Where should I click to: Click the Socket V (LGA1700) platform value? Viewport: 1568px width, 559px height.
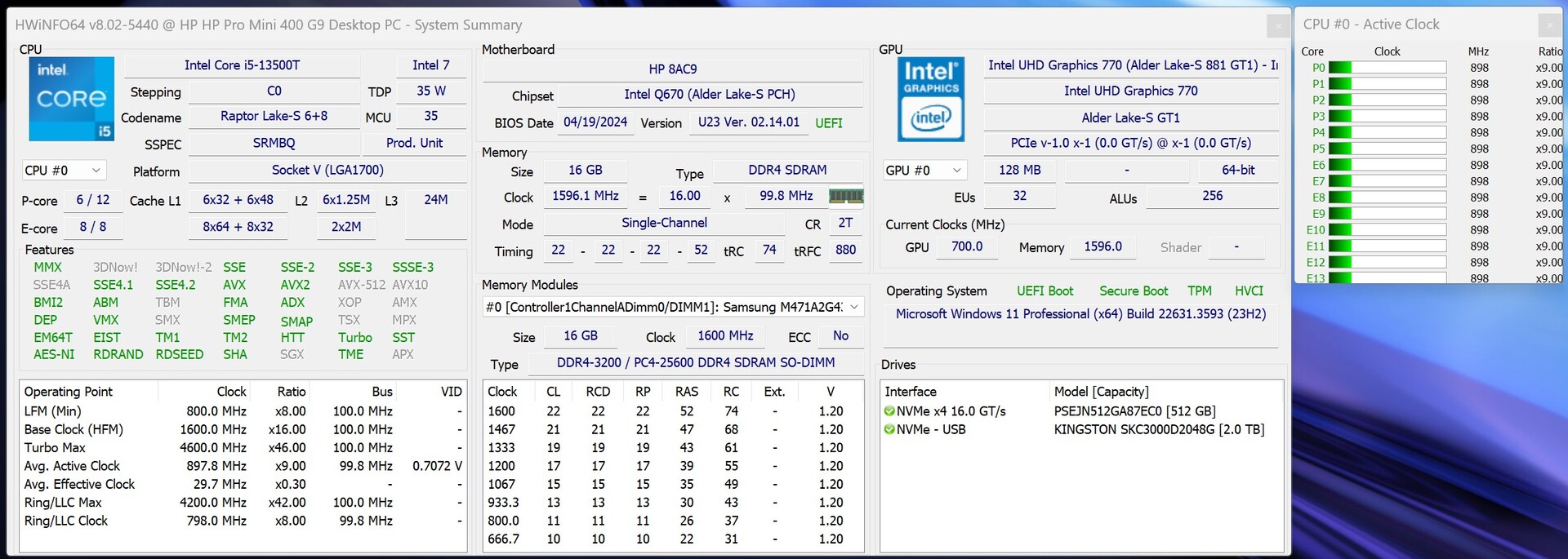coord(327,170)
